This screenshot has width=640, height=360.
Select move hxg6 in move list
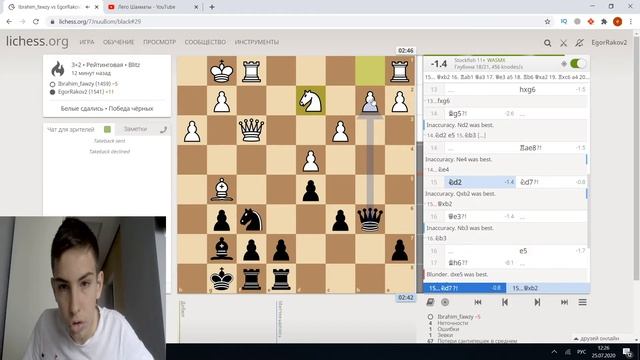click(x=551, y=89)
